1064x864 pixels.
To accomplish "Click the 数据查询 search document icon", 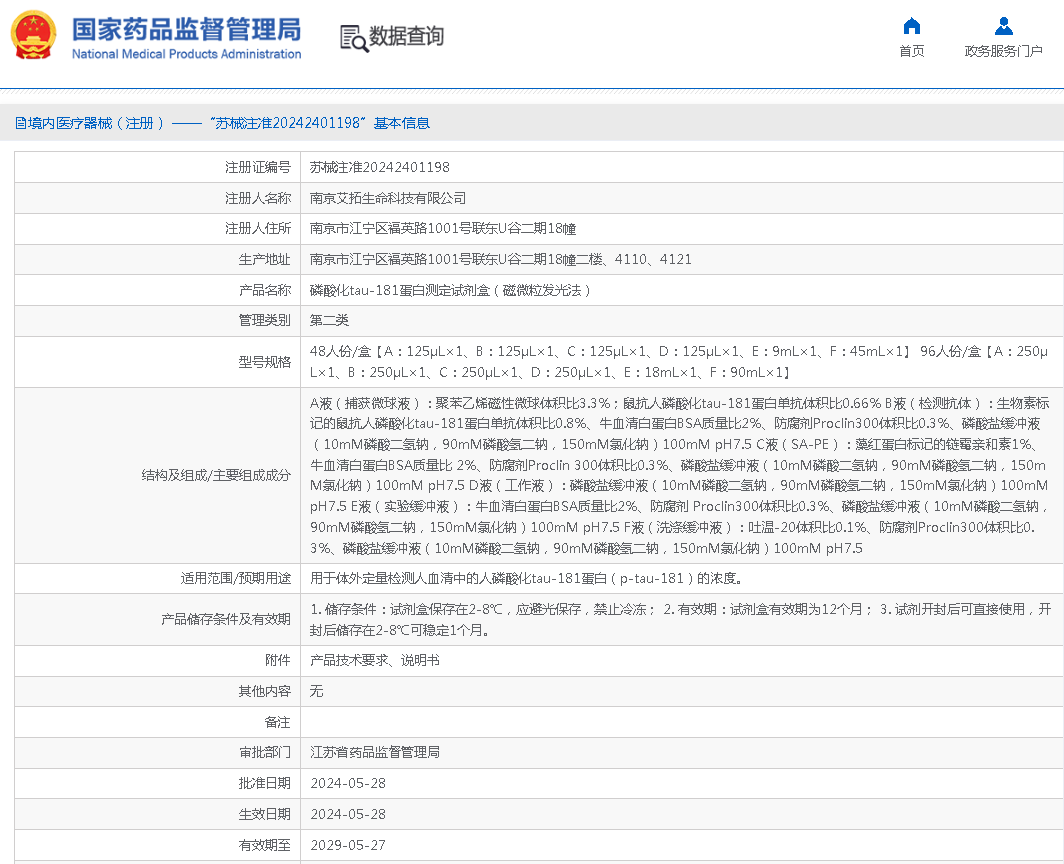I will [354, 38].
